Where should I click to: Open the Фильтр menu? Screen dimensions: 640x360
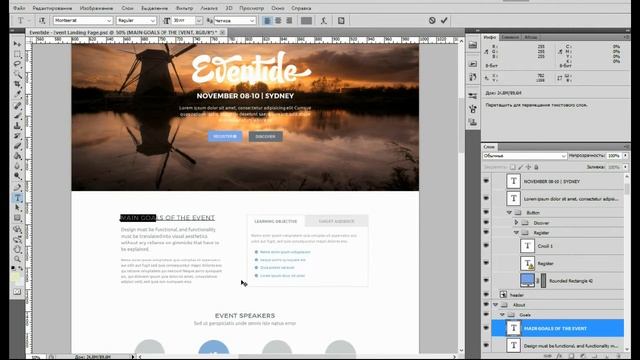[184, 8]
